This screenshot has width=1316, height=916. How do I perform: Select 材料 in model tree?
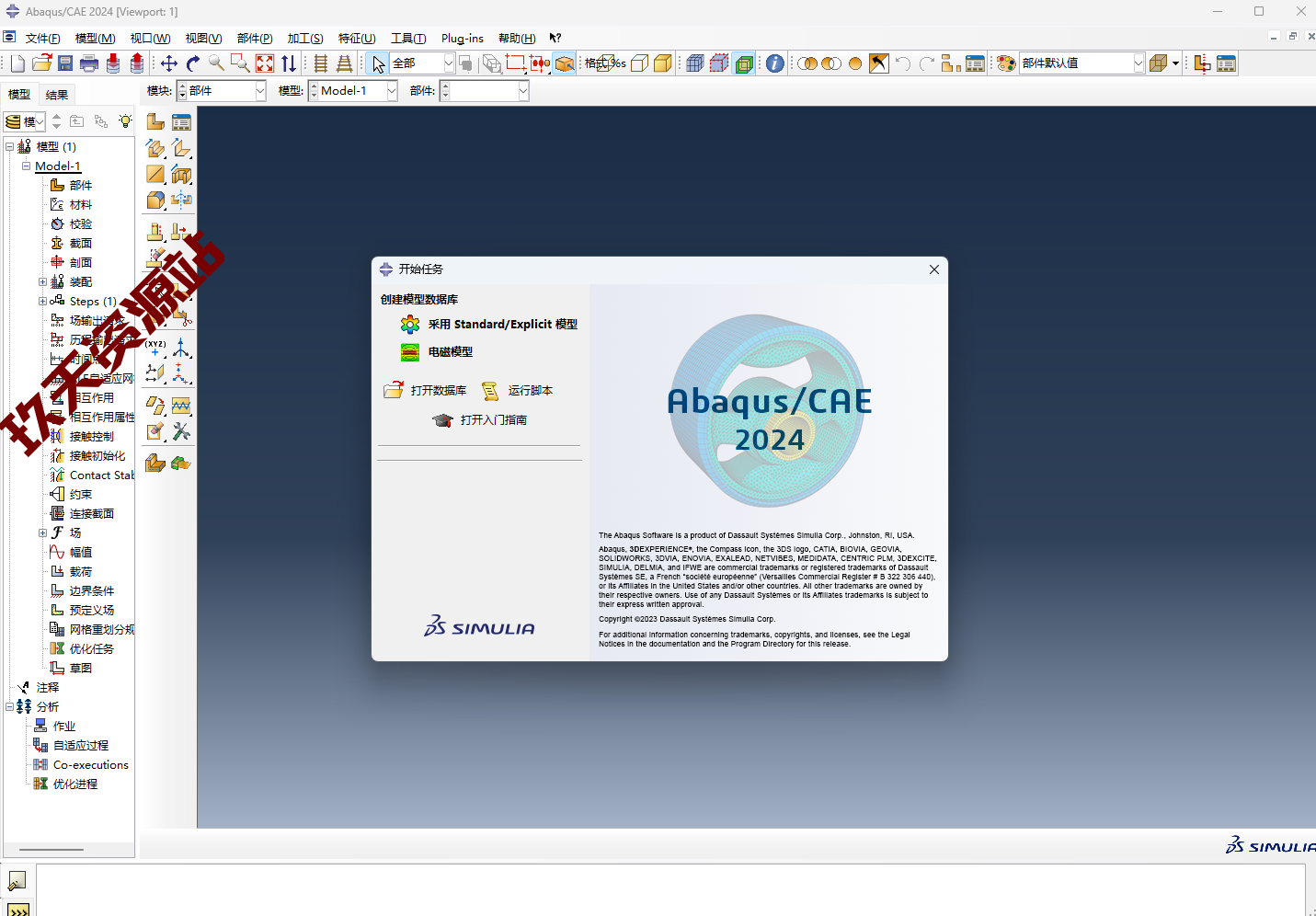tap(81, 205)
